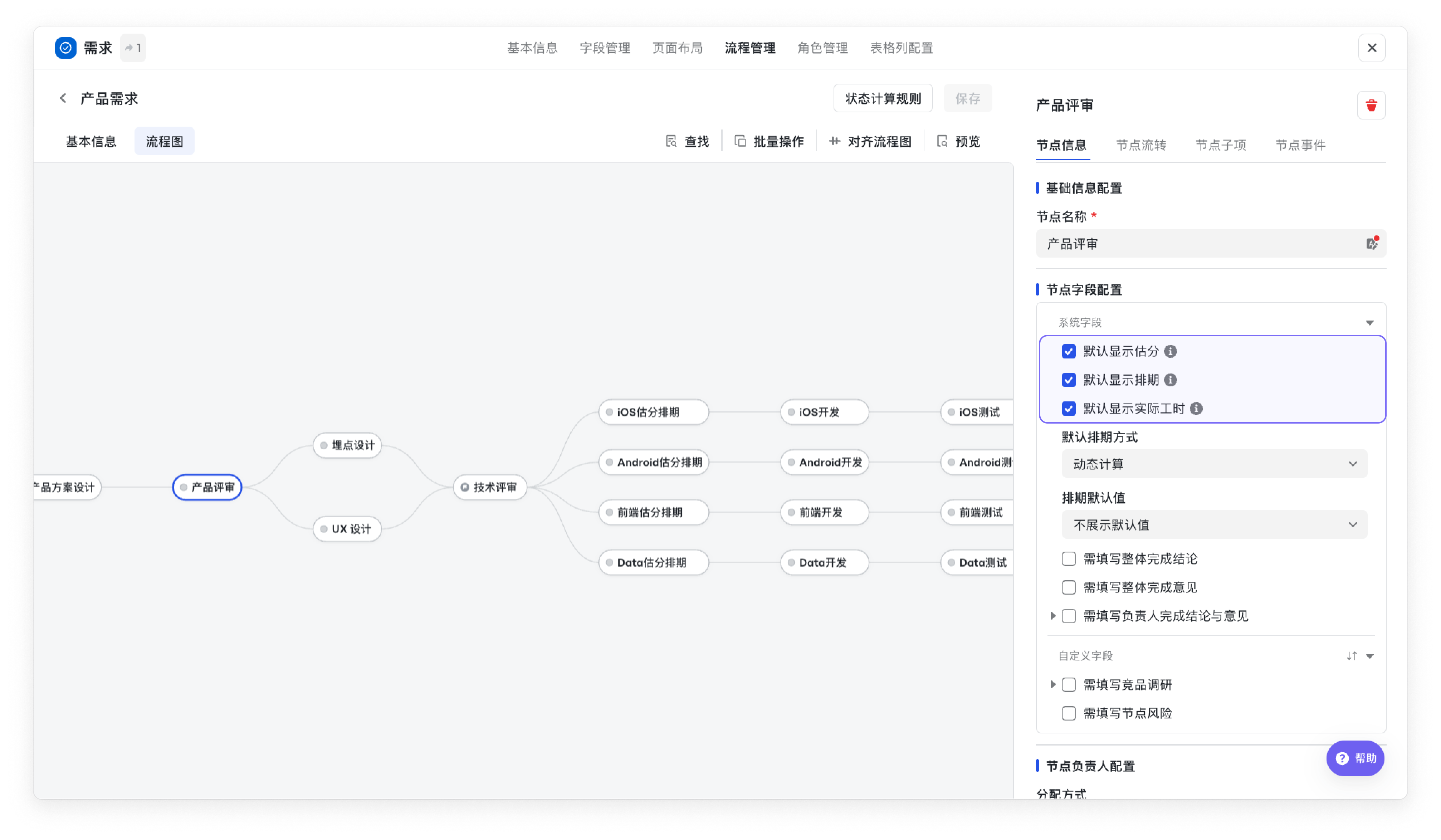The height and width of the screenshot is (840, 1441).
Task: Uncheck 默认显示估分 checkbox
Action: (1068, 351)
